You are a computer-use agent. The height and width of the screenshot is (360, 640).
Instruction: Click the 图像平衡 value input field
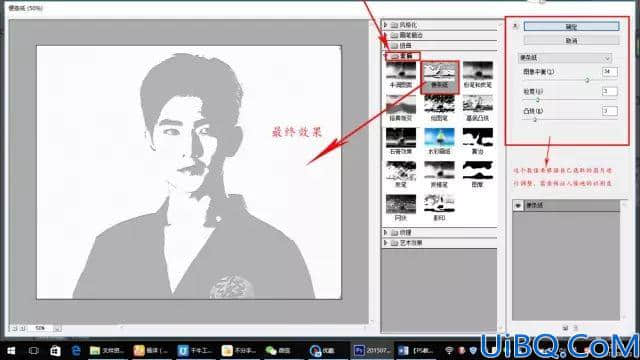609,71
